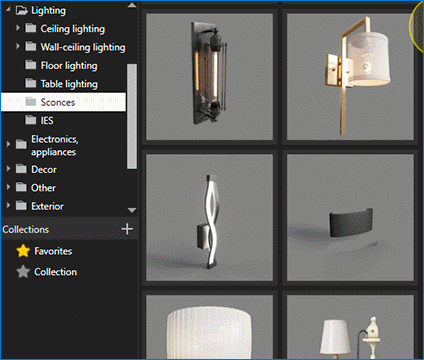424x360 pixels.
Task: Open the Favorites collection
Action: click(x=53, y=251)
